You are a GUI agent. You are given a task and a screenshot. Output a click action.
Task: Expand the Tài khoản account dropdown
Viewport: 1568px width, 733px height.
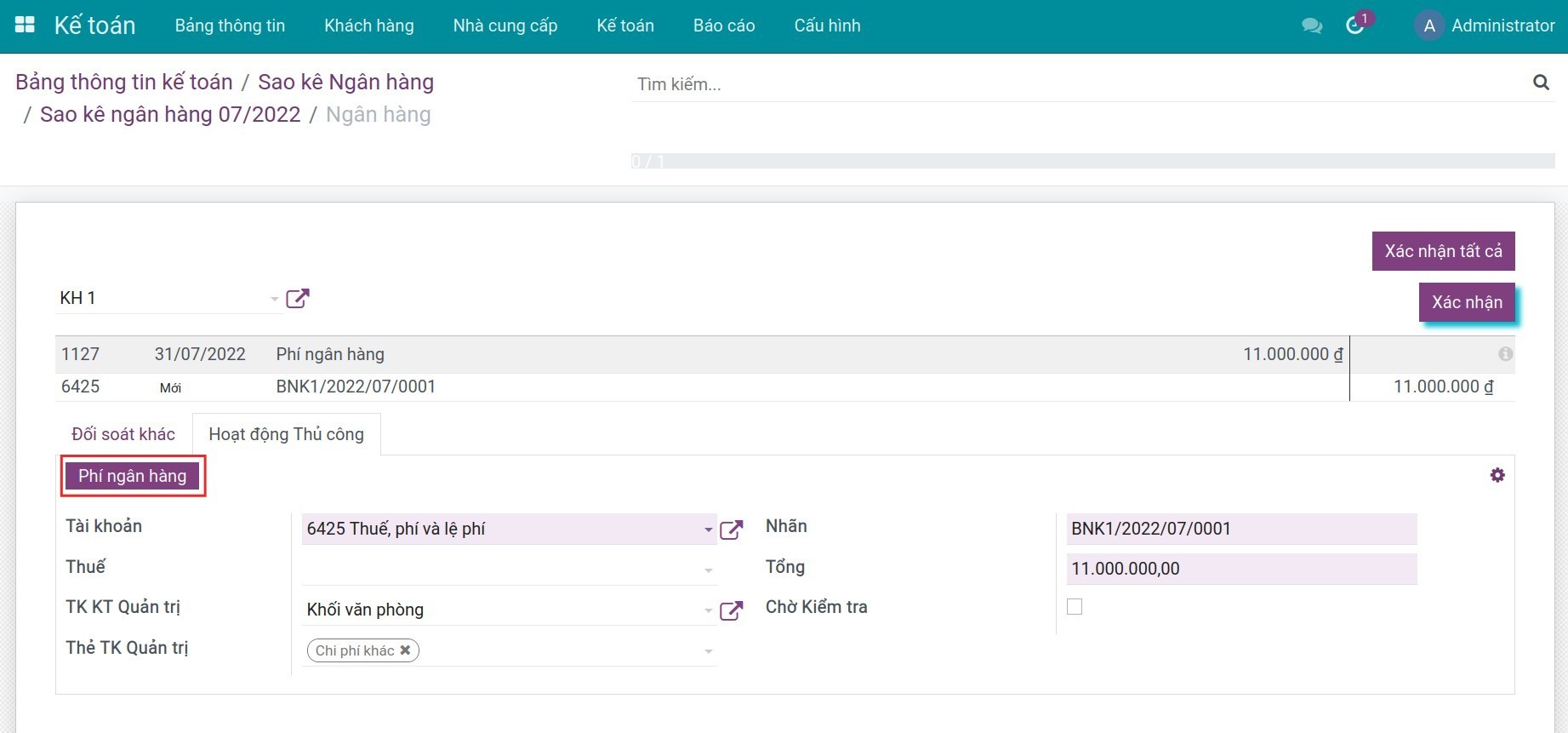click(x=708, y=530)
